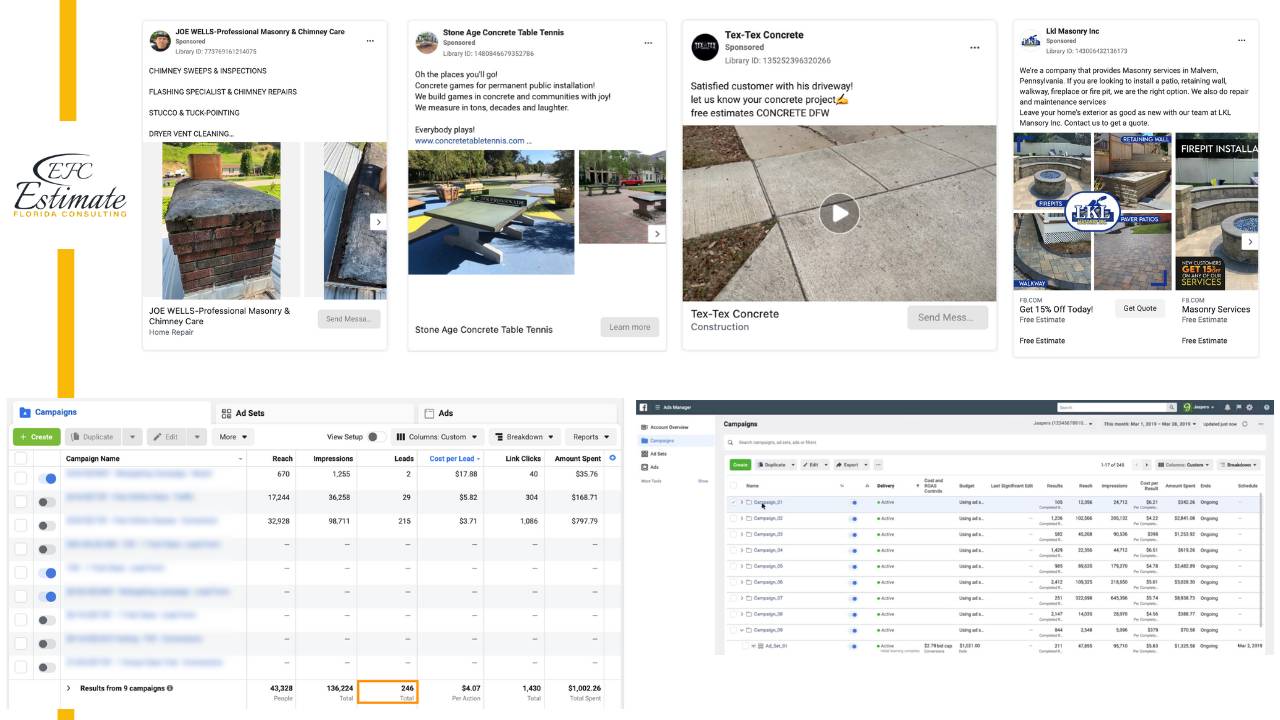1280x720 pixels.
Task: Open Account Overview in right sidebar
Action: (x=669, y=427)
